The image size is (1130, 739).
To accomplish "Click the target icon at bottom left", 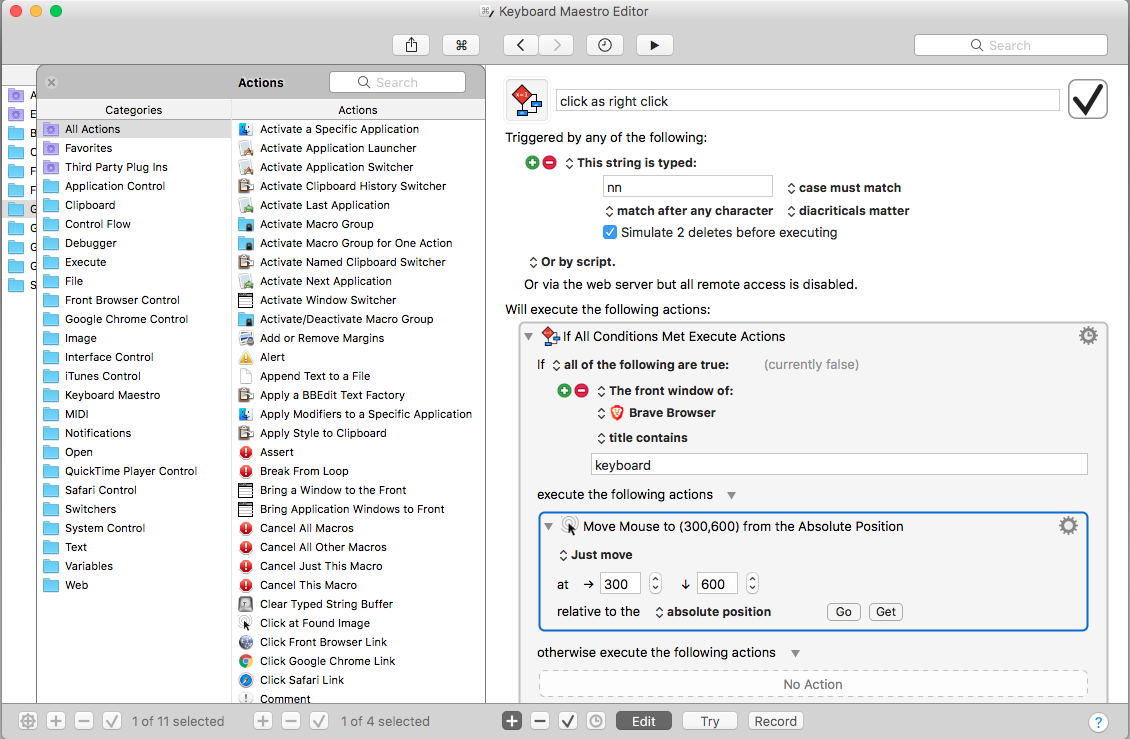I will pos(27,721).
